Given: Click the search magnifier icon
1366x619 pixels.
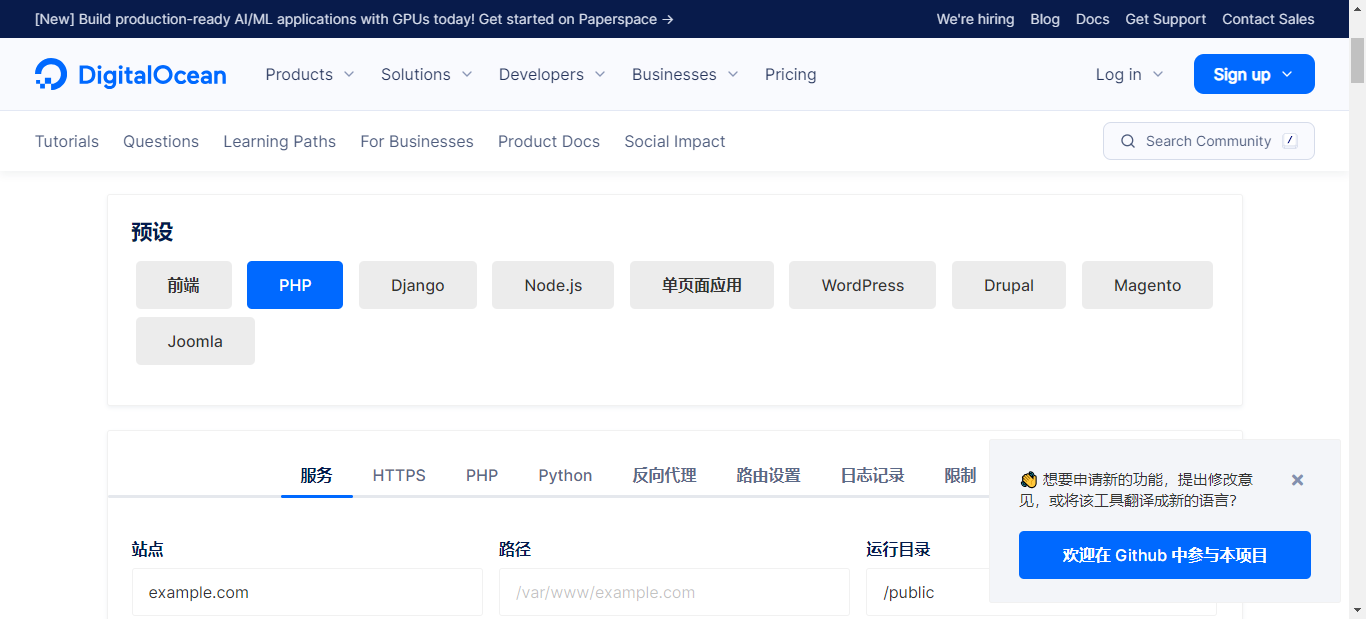Looking at the screenshot, I should (1128, 141).
